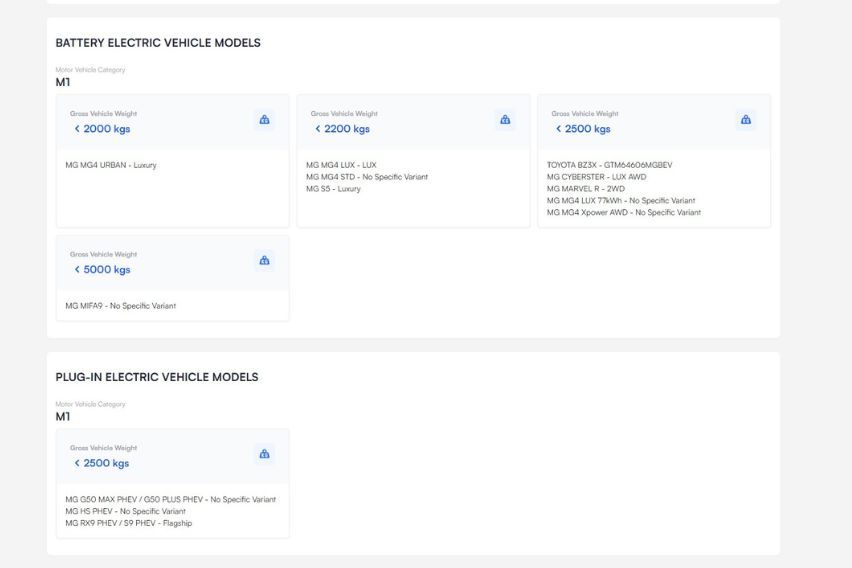Click 'MG MG4 URBAN - Luxury' entry
The width and height of the screenshot is (852, 568).
pyautogui.click(x=111, y=165)
